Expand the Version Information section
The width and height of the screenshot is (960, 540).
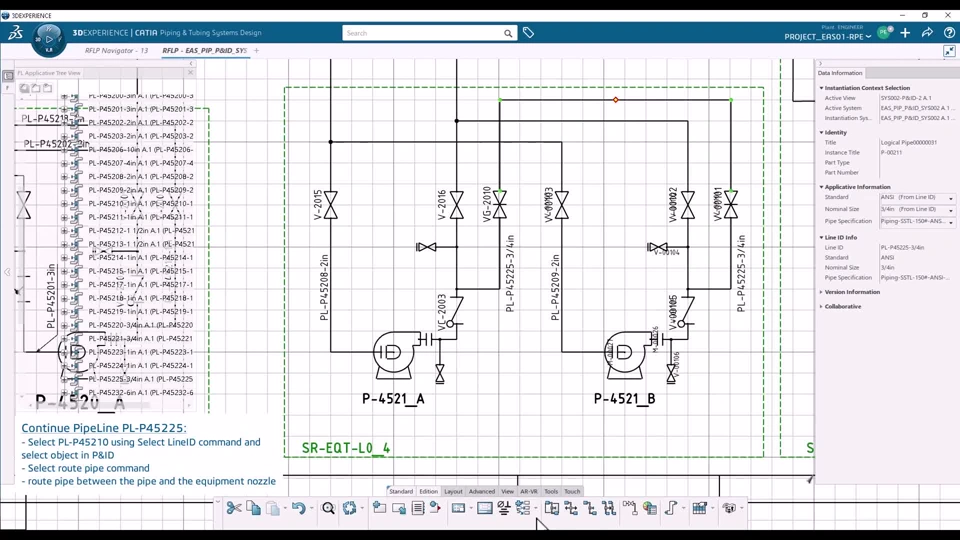[851, 292]
